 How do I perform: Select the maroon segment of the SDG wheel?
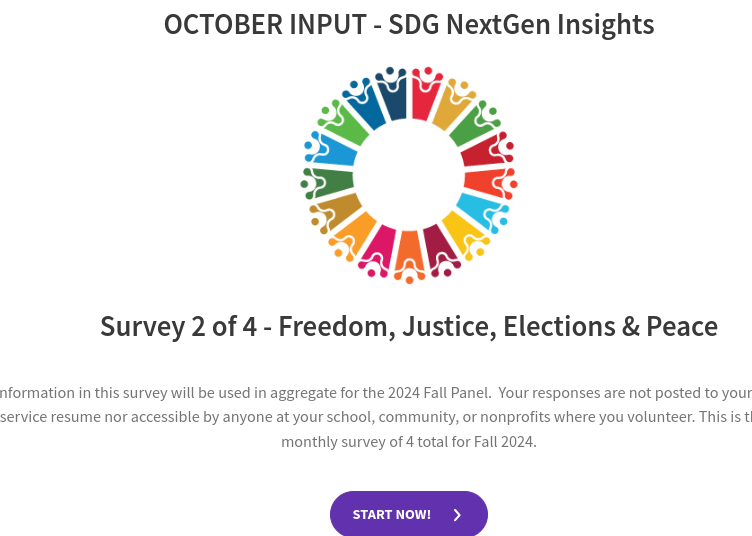pos(437,248)
